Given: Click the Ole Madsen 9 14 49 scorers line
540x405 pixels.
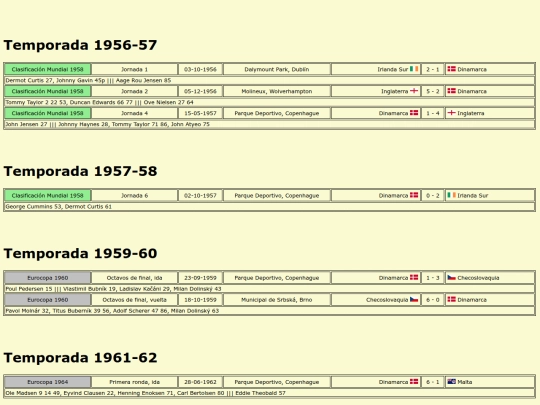Looking at the screenshot, I should coord(270,393).
